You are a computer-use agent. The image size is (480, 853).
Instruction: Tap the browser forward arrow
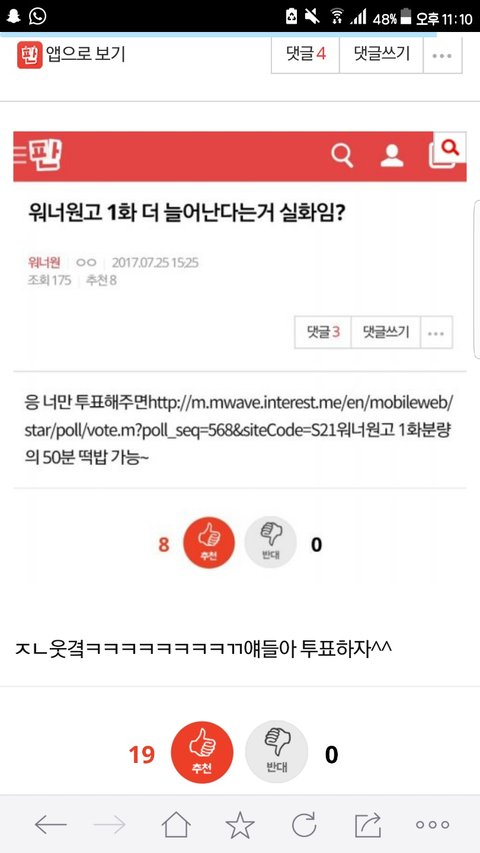[109, 825]
